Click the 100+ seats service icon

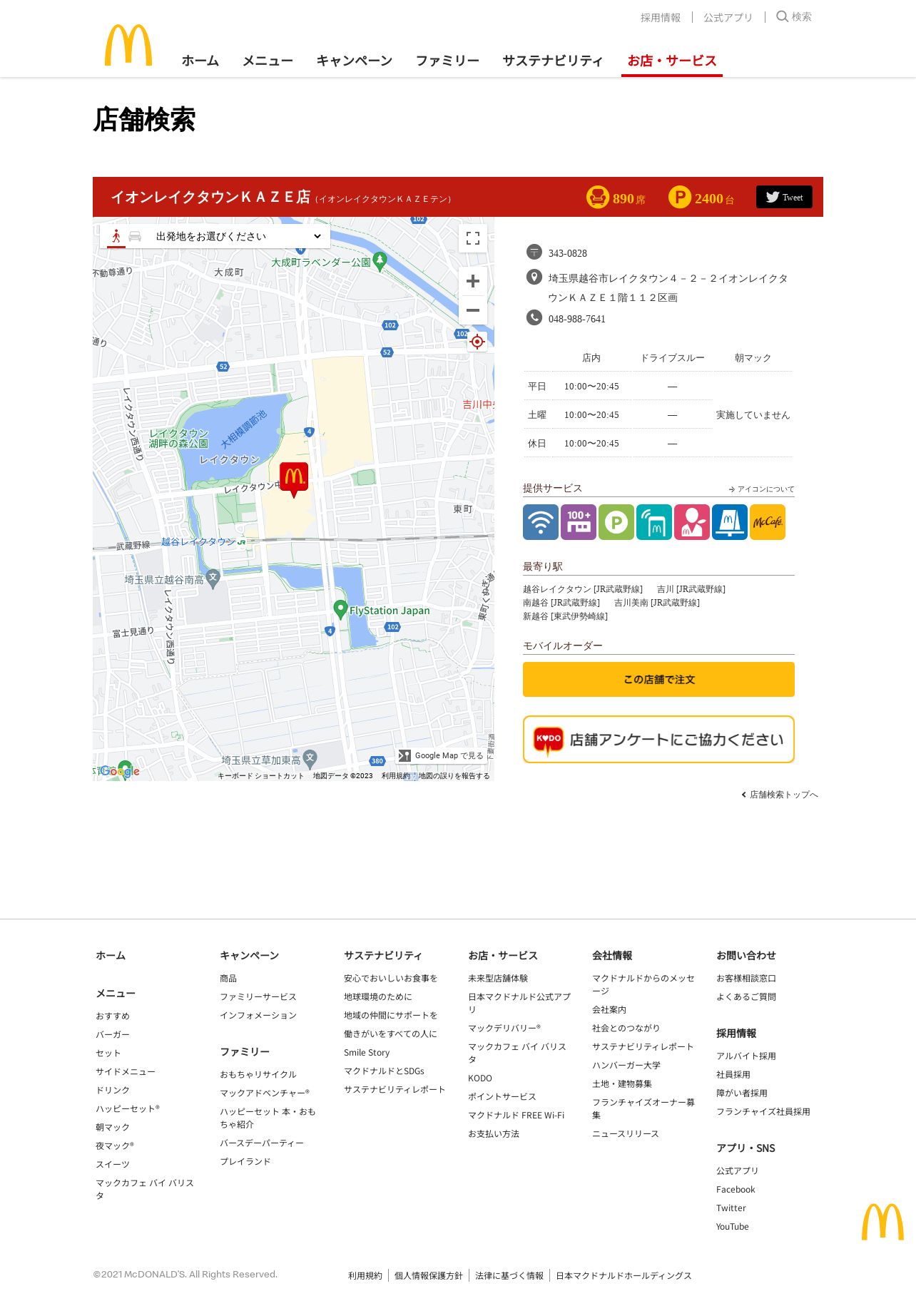pyautogui.click(x=579, y=522)
